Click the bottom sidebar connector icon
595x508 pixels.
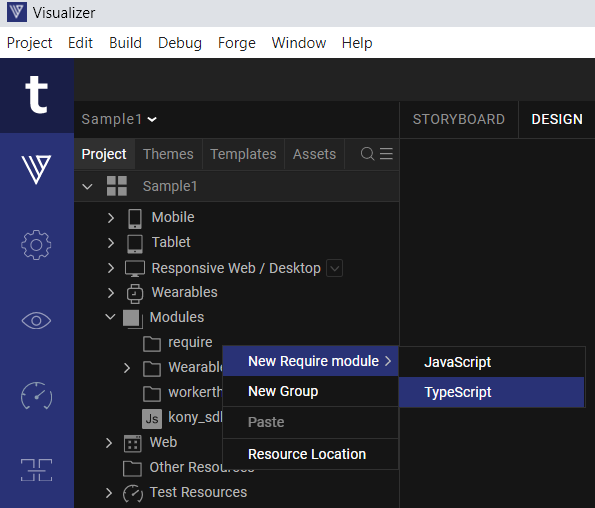tap(36, 470)
